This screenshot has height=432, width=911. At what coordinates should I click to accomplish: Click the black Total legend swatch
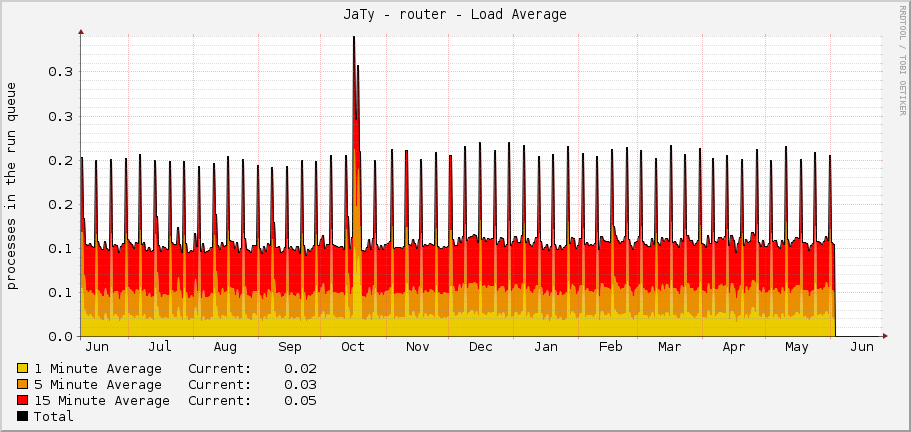pos(23,416)
